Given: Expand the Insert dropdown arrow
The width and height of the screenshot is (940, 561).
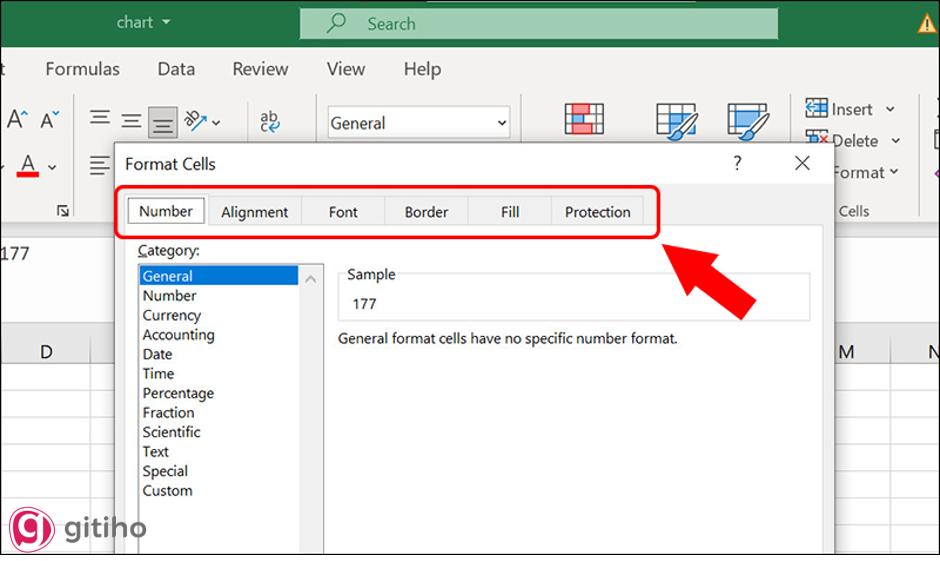Looking at the screenshot, I should (890, 109).
